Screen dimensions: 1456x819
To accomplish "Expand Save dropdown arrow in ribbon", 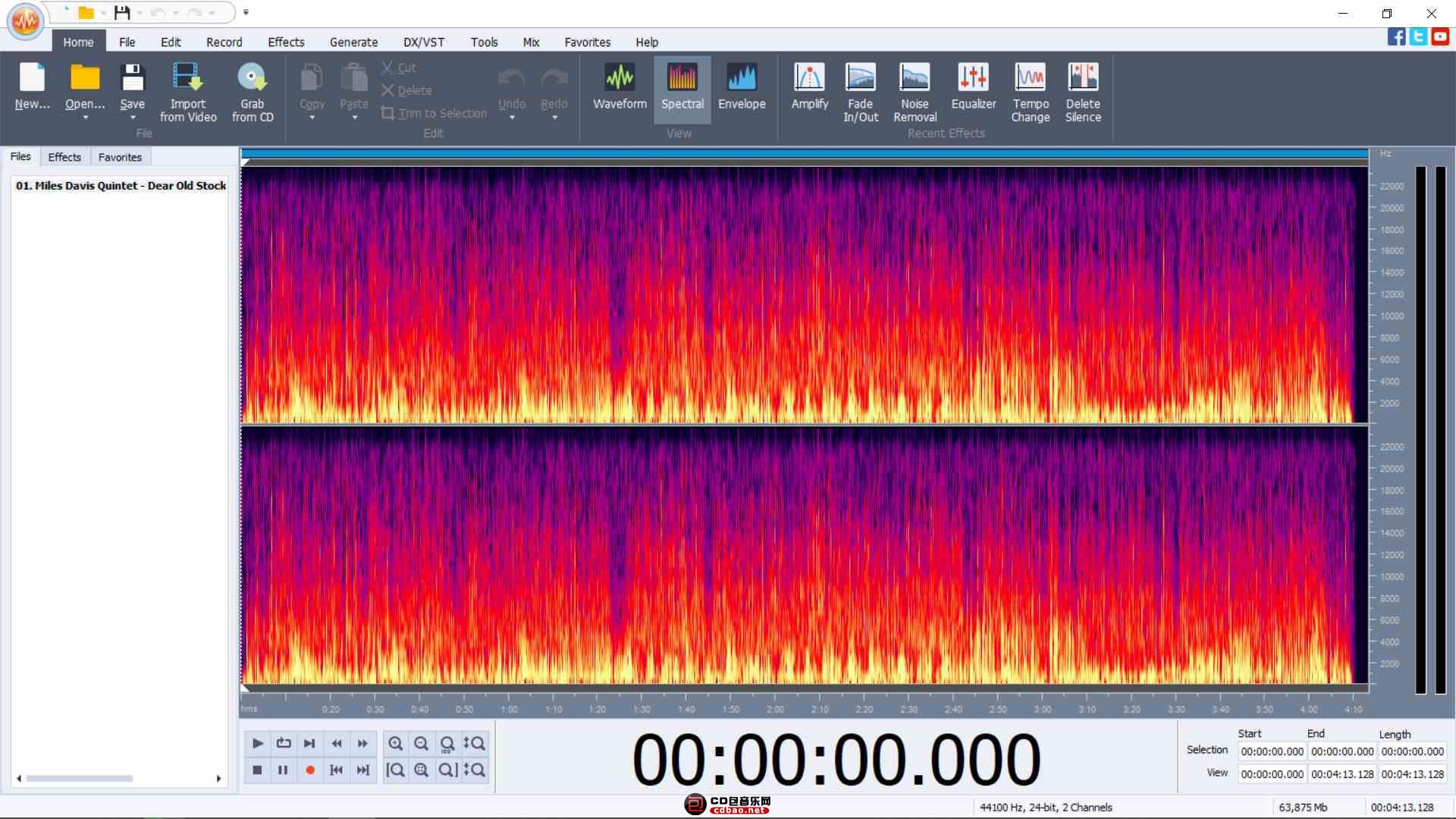I will pos(133,118).
